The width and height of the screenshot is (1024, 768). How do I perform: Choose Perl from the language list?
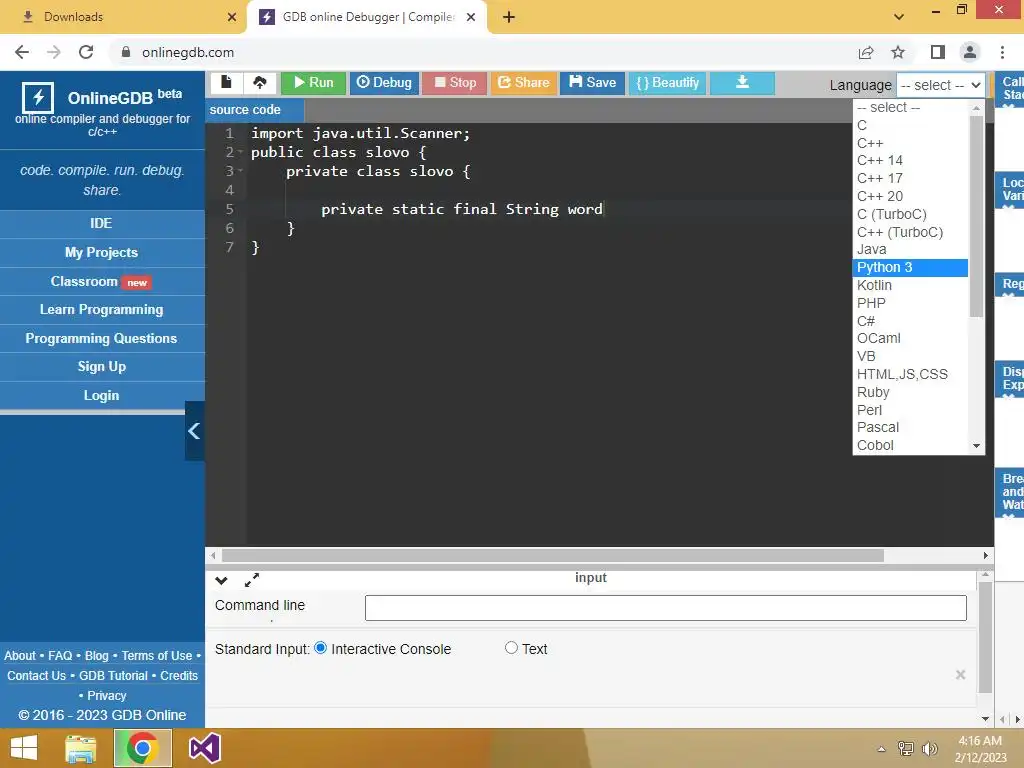(x=910, y=410)
